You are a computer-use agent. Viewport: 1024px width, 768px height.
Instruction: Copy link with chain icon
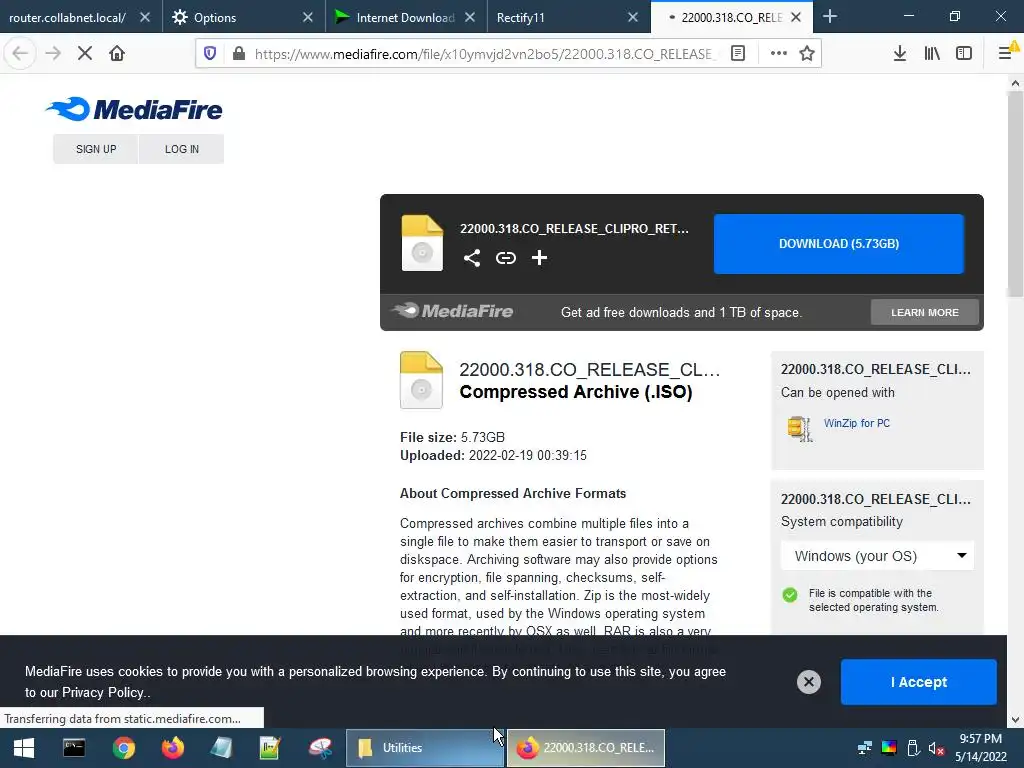tap(505, 258)
